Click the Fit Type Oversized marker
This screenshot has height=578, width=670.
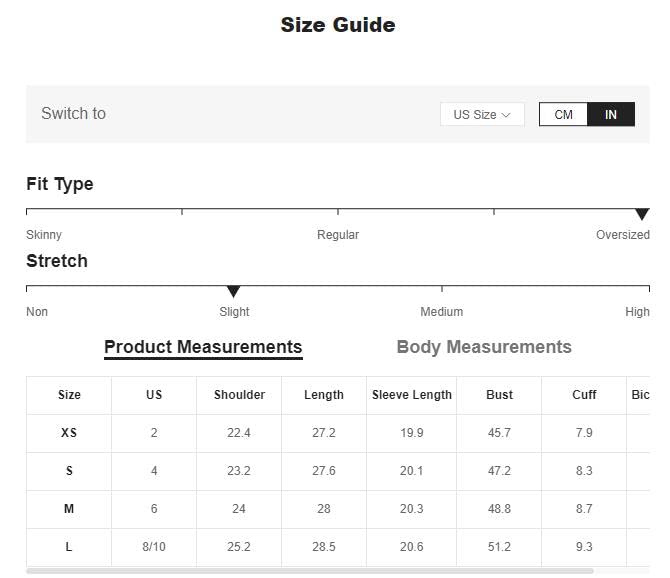[642, 214]
